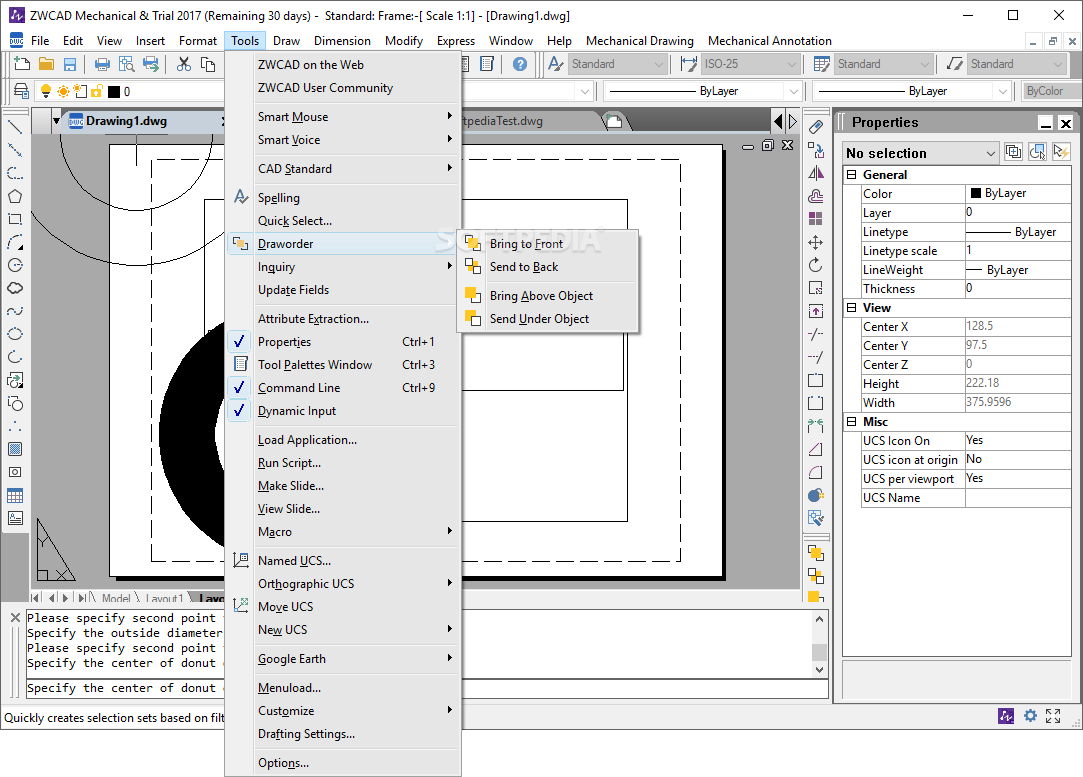Collapse the View properties section
The width and height of the screenshot is (1083, 777).
tap(852, 308)
